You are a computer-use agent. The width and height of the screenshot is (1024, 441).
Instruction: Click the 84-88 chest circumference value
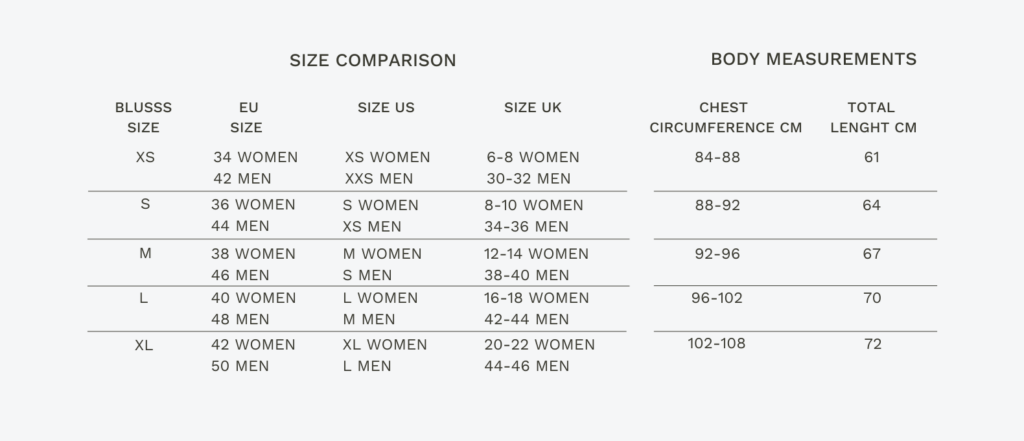pos(717,157)
